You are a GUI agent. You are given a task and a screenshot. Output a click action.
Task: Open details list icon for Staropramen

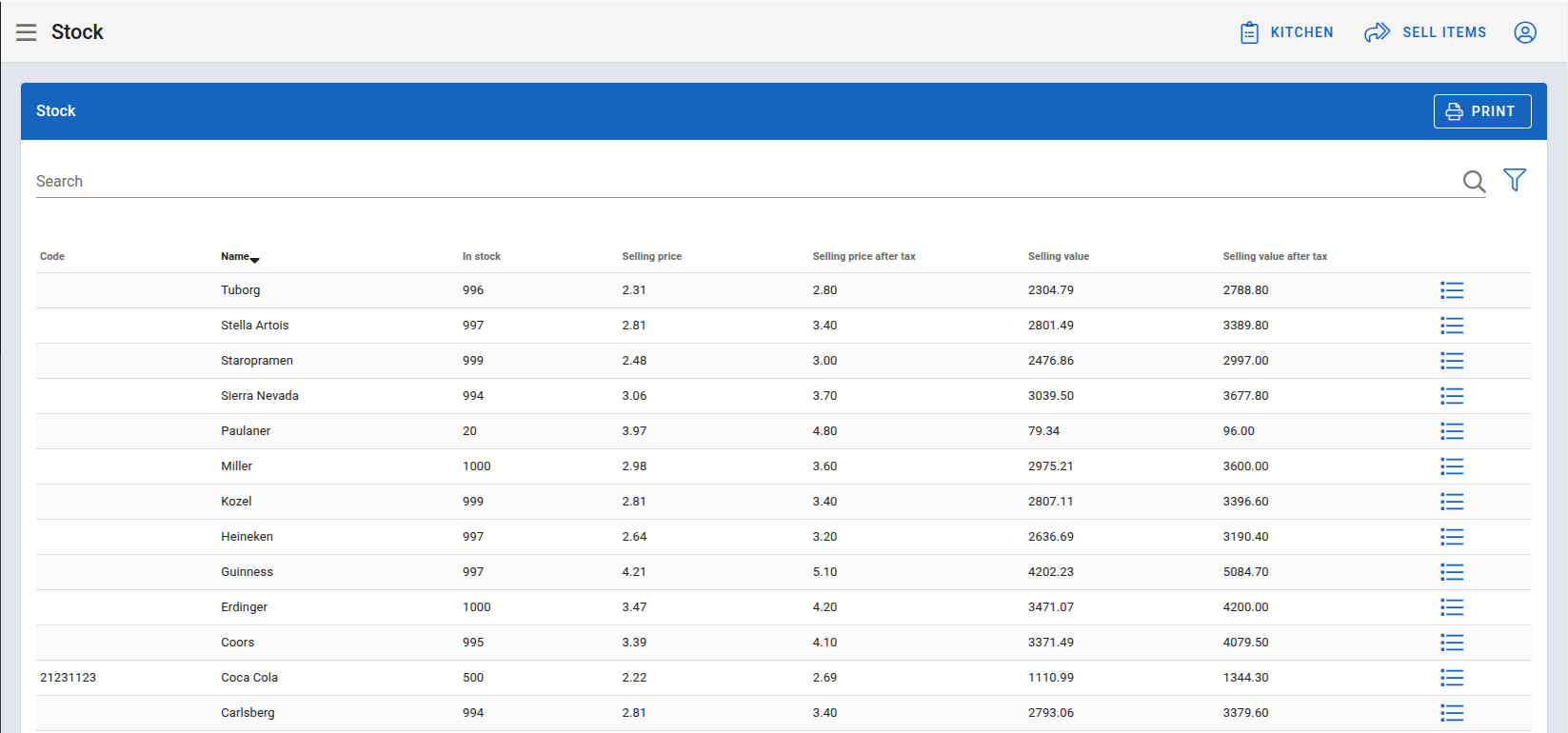coord(1452,361)
